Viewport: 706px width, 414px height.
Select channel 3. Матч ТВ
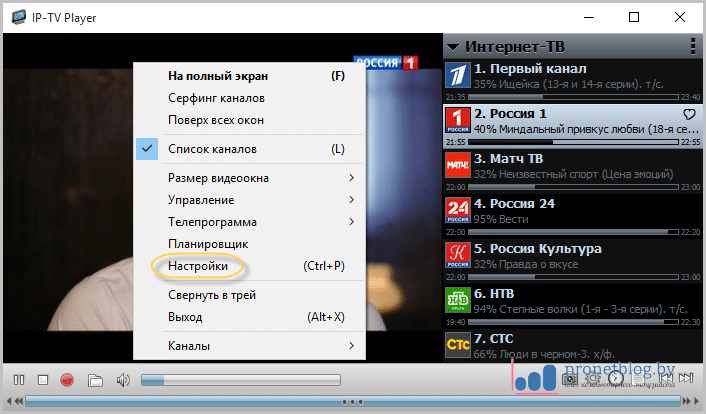[x=573, y=172]
